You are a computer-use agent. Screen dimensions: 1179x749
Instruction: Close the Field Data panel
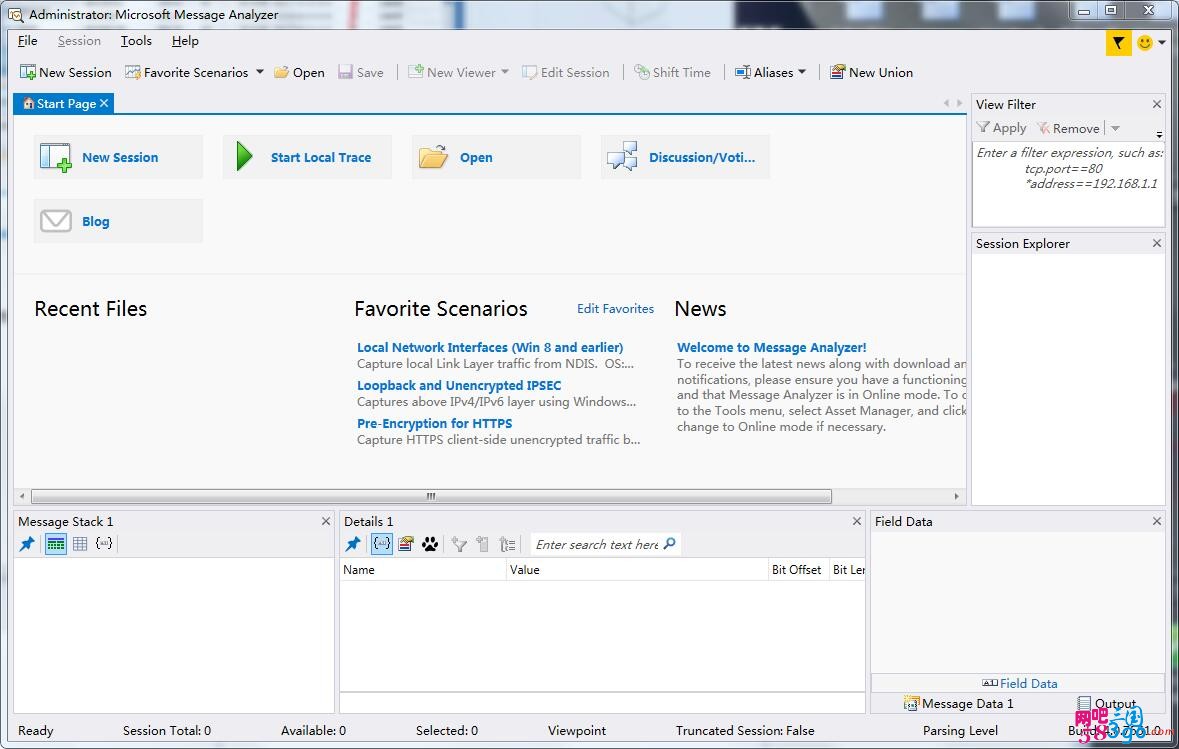(x=1156, y=521)
